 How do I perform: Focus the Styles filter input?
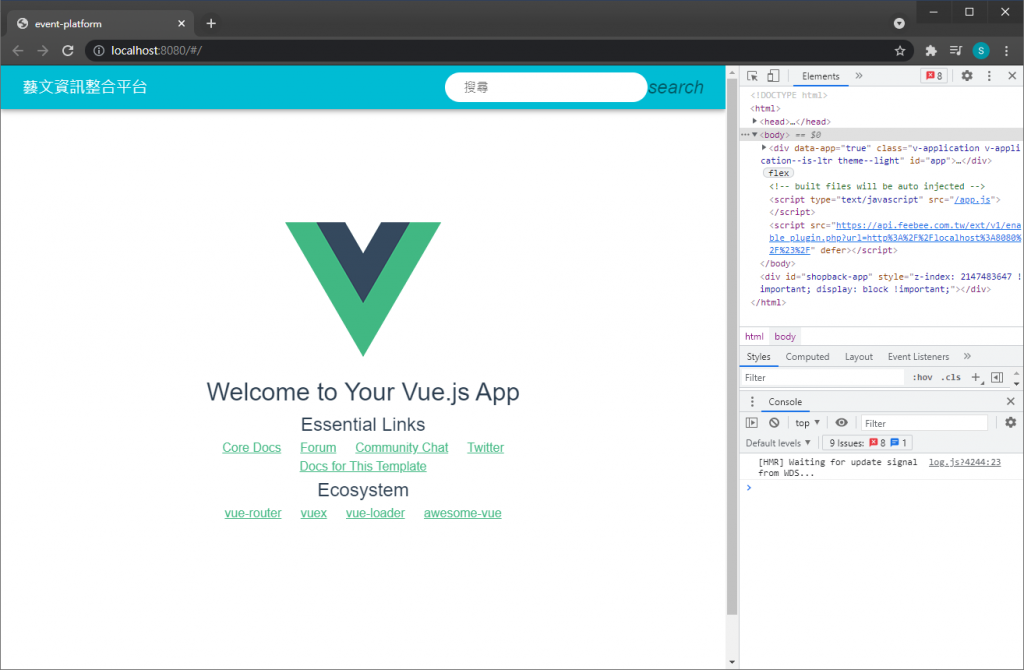tap(822, 377)
